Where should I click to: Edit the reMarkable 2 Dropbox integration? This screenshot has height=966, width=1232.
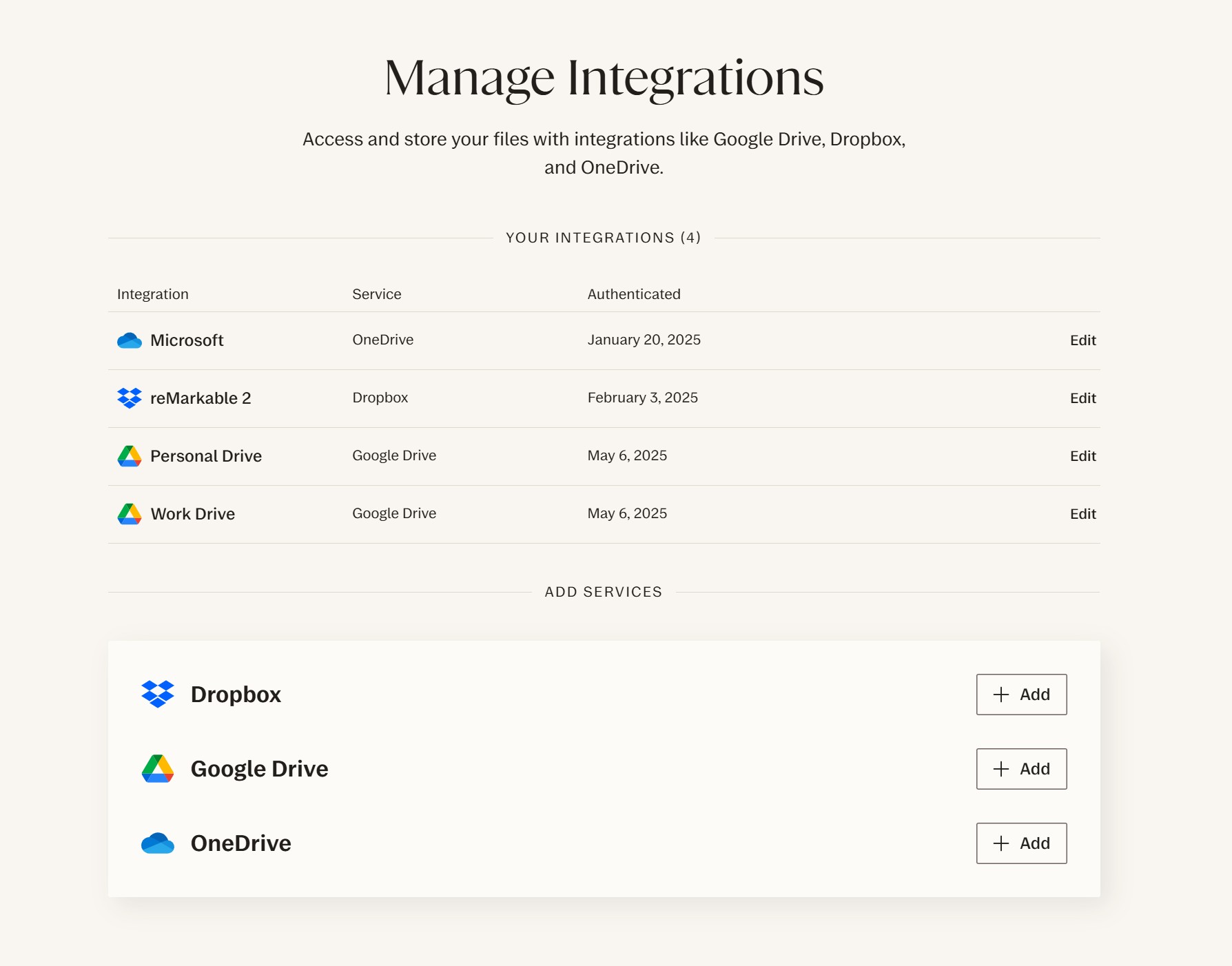tap(1082, 398)
